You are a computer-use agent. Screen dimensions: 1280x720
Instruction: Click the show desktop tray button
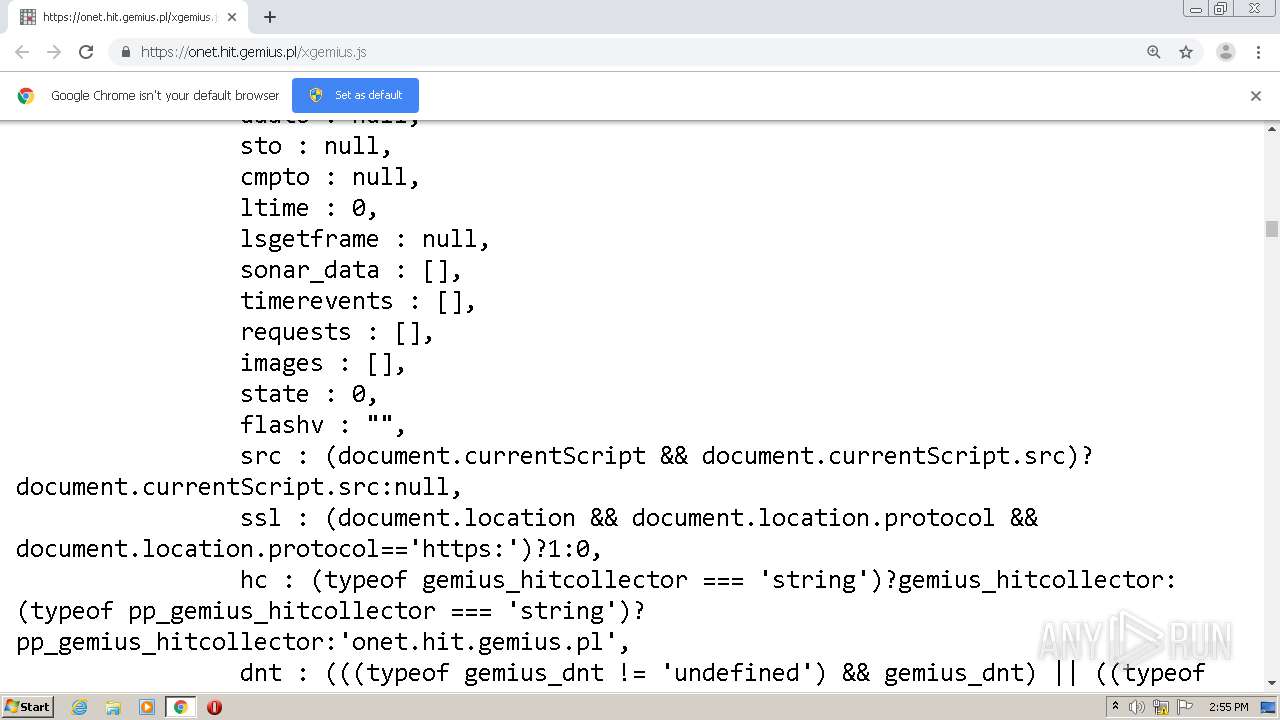tap(1268, 707)
